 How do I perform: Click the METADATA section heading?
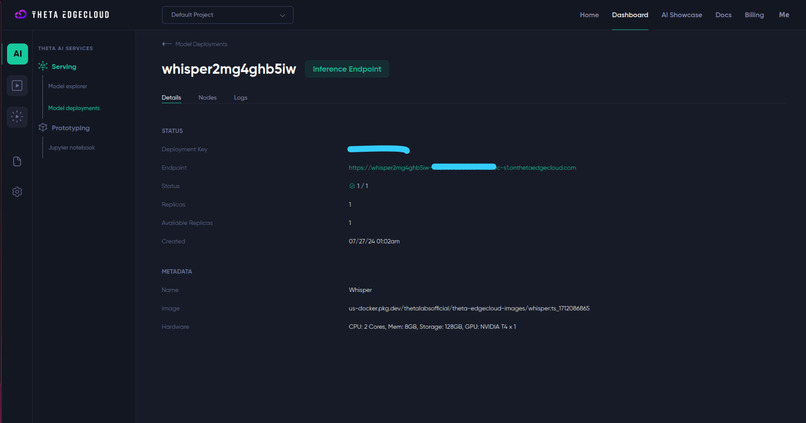(177, 271)
